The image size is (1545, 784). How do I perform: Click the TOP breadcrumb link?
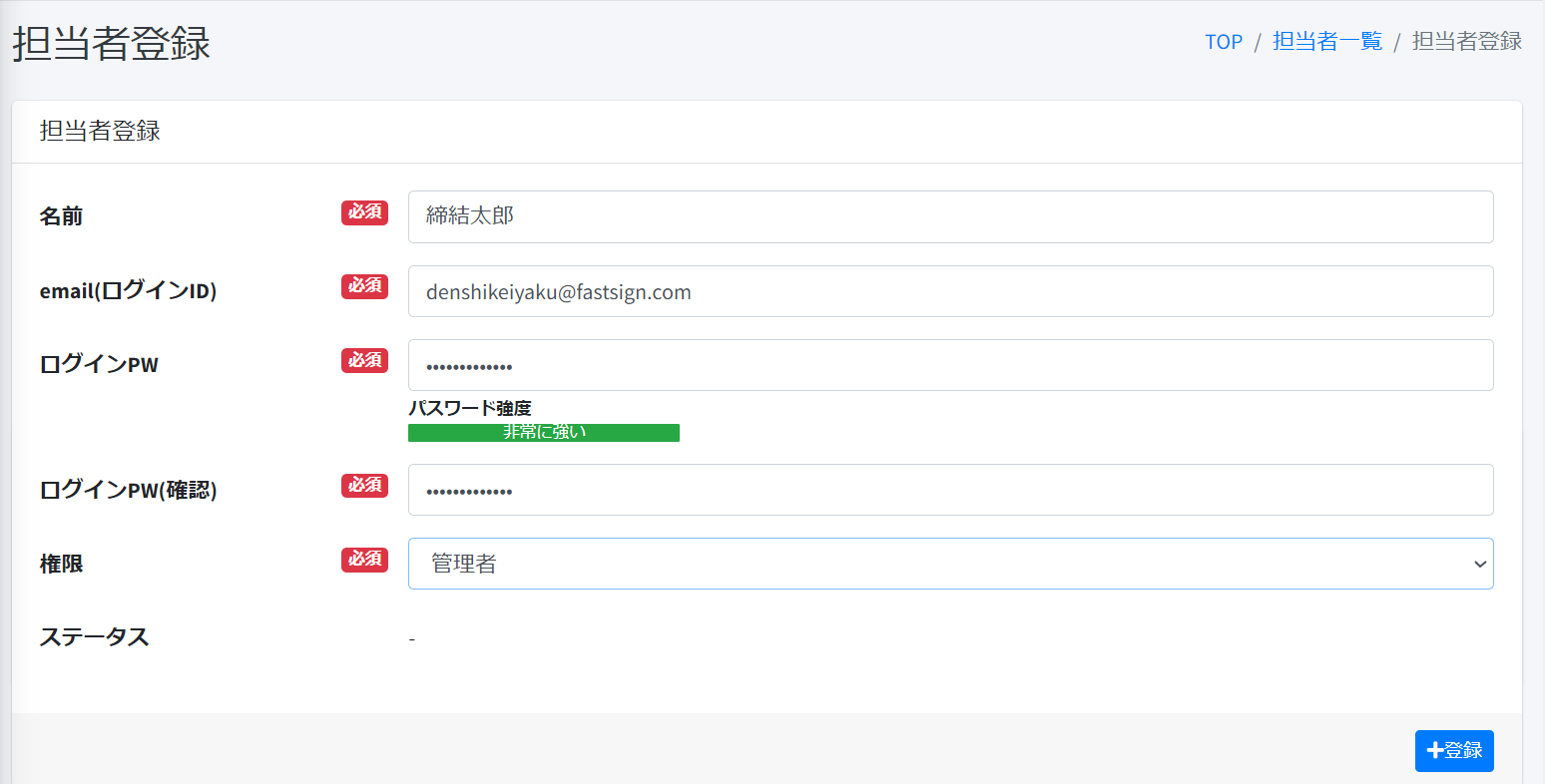coord(1223,42)
